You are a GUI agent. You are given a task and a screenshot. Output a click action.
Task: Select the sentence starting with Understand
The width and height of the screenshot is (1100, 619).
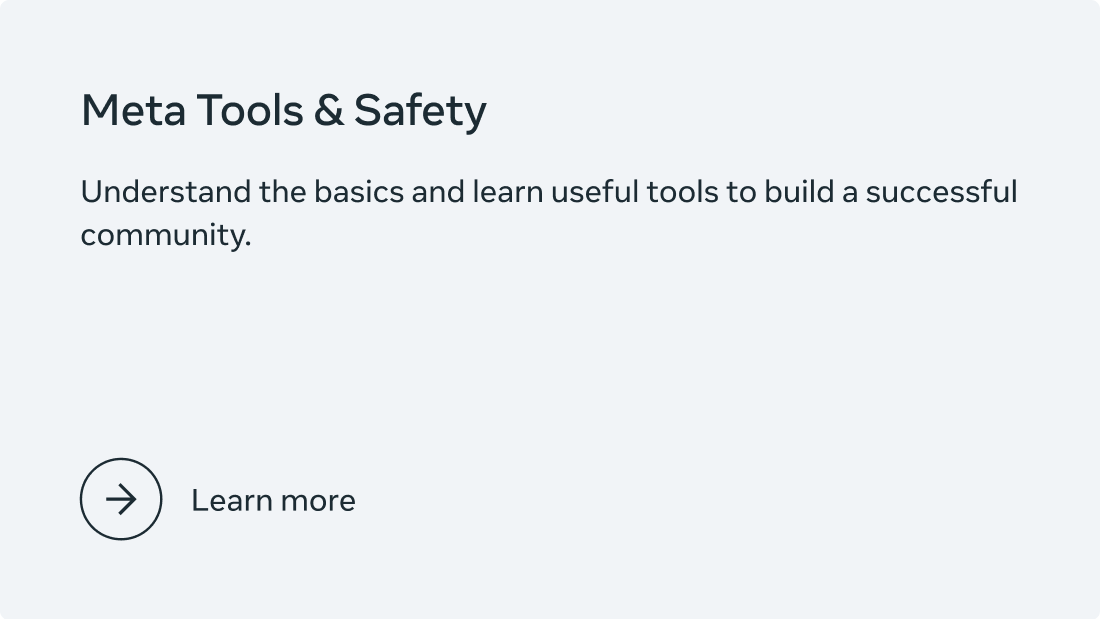click(x=549, y=191)
